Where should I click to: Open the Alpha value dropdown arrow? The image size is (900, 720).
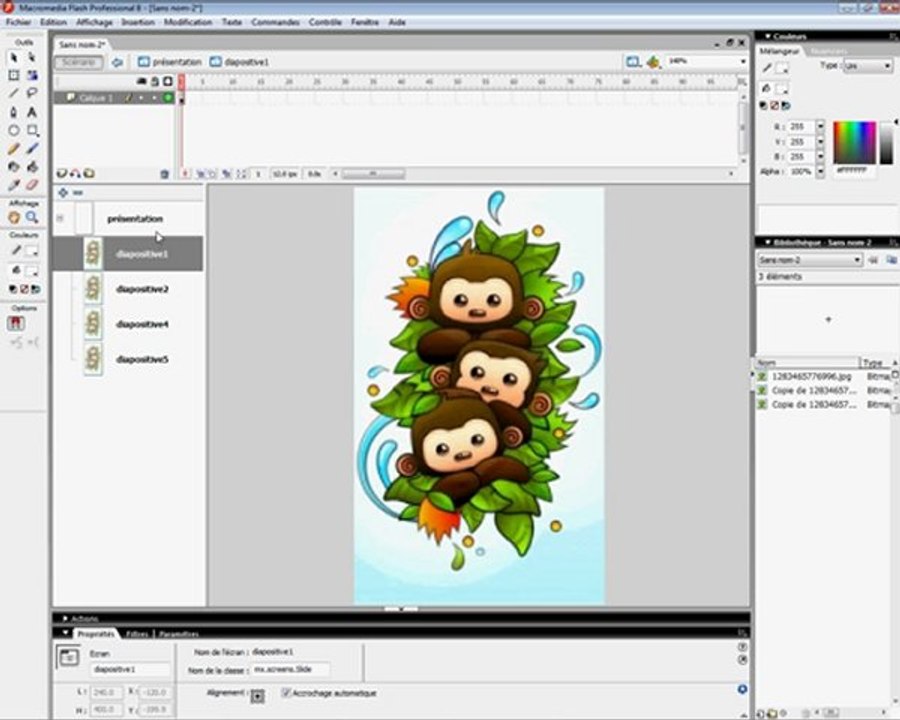[820, 171]
